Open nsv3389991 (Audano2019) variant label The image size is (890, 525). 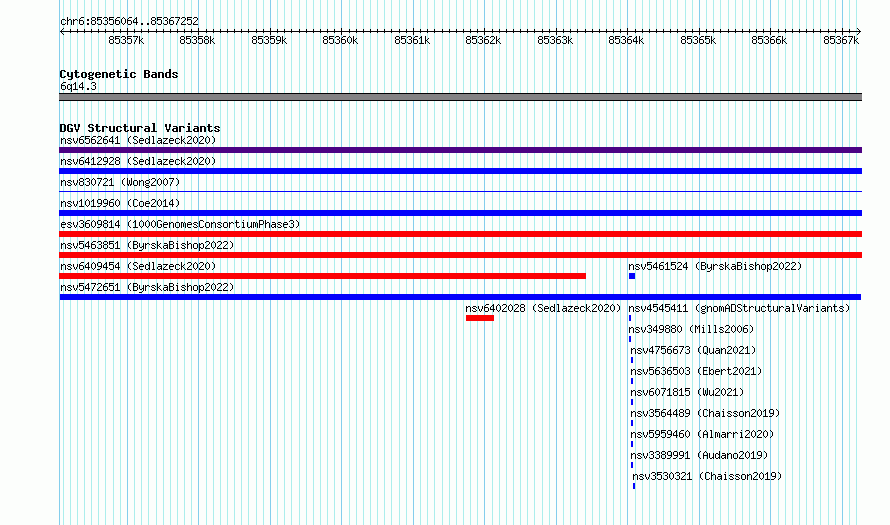click(x=699, y=455)
